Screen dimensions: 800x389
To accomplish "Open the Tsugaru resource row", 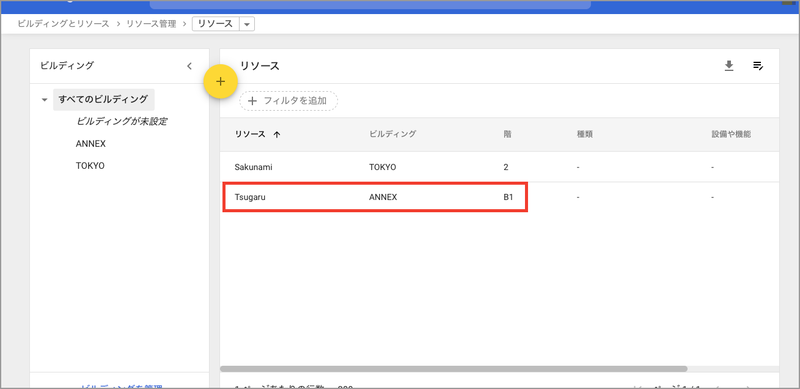I will pos(499,197).
